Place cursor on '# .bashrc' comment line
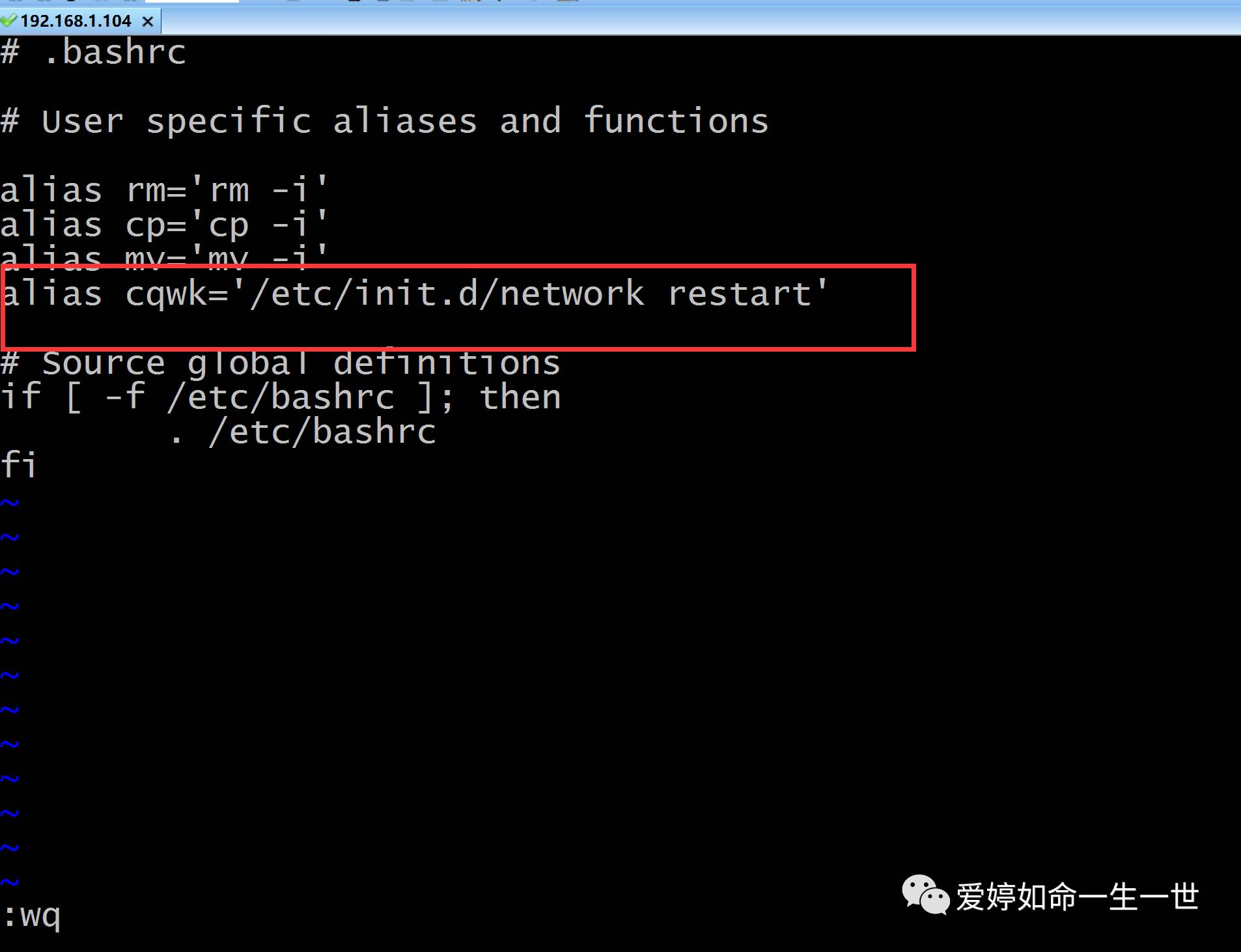Image resolution: width=1241 pixels, height=952 pixels. [x=94, y=53]
